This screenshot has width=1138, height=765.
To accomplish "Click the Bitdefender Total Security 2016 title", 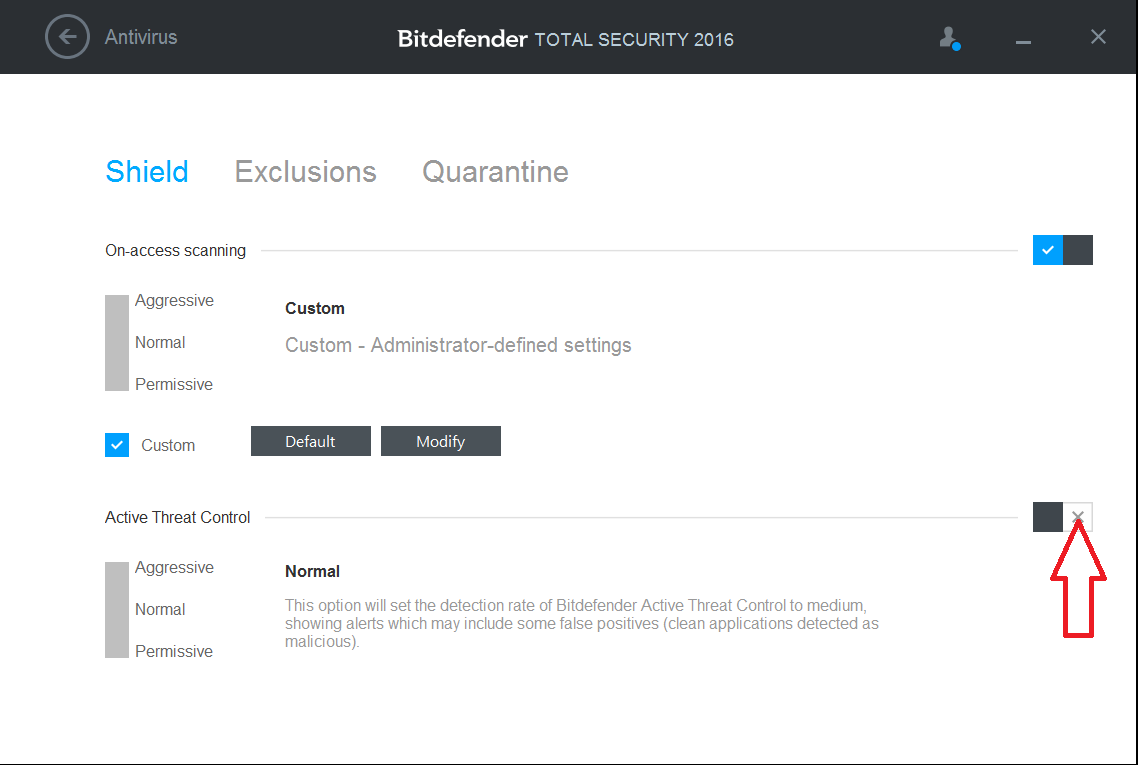I will (x=565, y=39).
